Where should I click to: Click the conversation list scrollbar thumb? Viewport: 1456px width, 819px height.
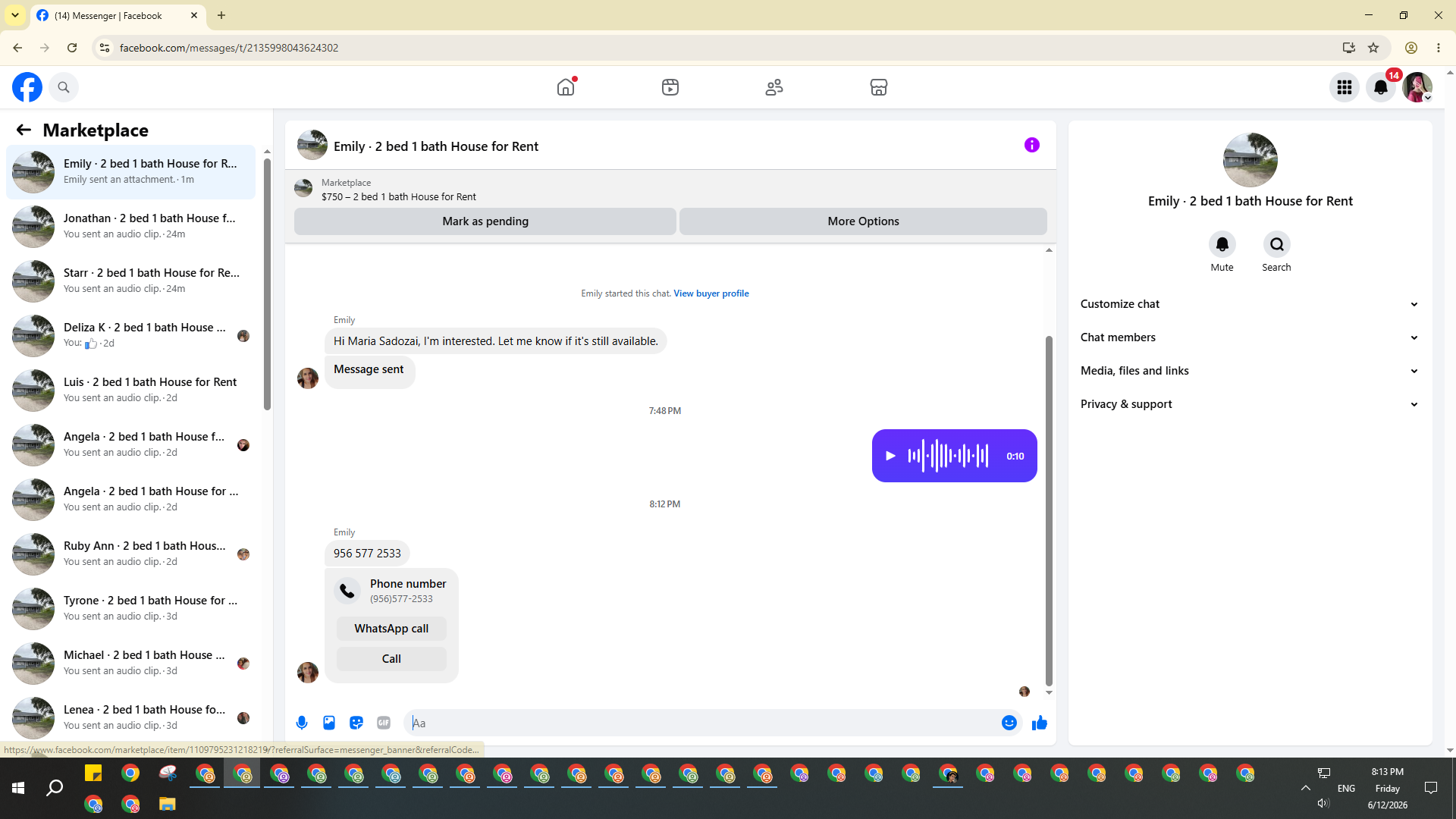point(267,284)
